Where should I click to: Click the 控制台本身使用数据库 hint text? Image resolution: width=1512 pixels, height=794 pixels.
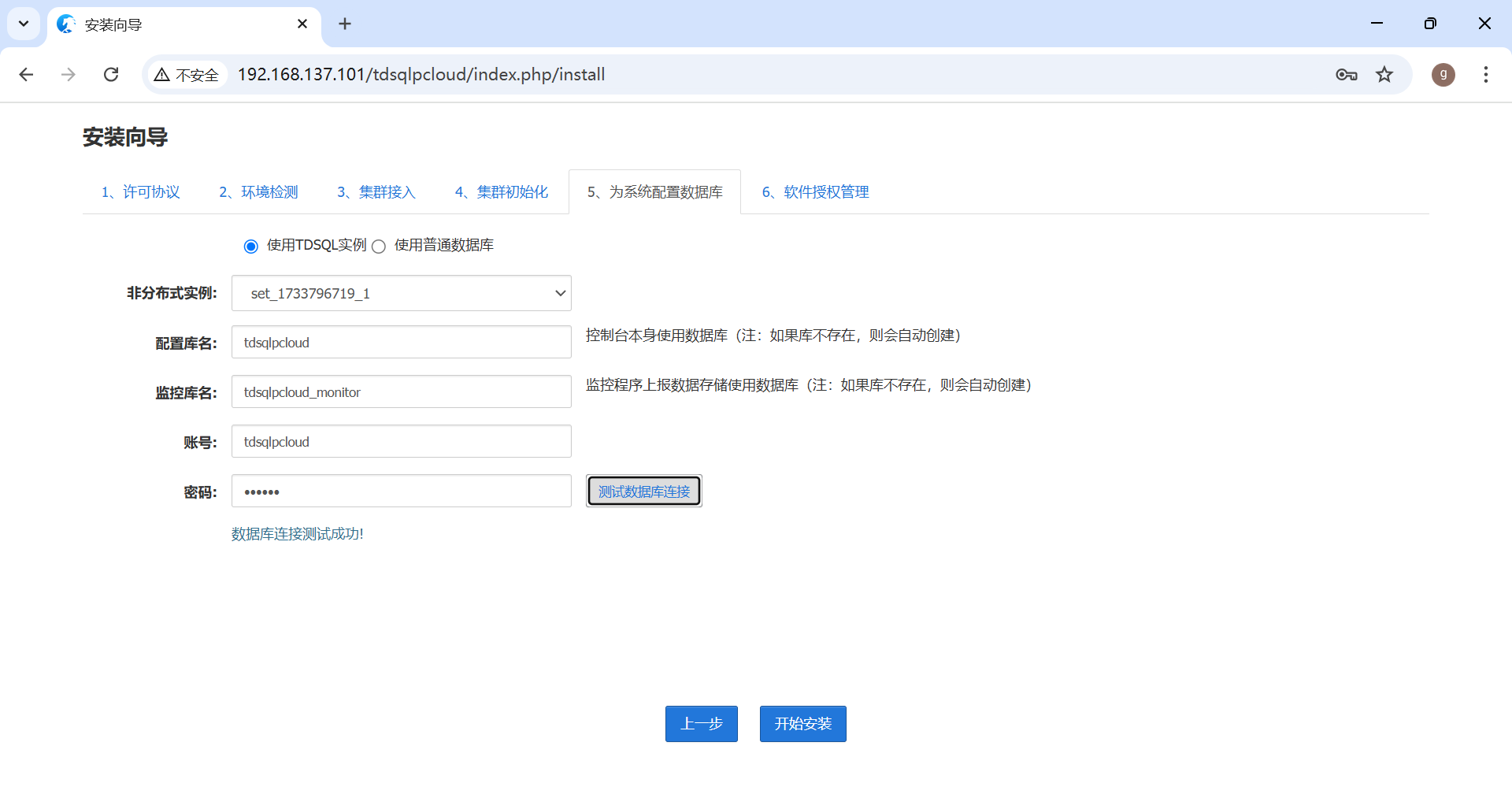tap(773, 336)
